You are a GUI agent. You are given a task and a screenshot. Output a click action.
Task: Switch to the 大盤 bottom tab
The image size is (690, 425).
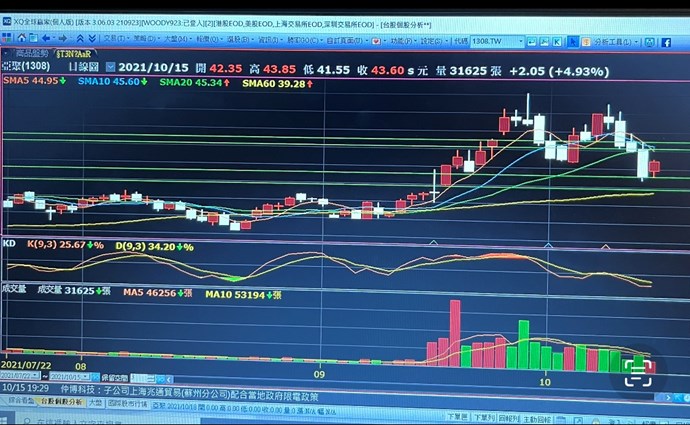click(x=95, y=403)
